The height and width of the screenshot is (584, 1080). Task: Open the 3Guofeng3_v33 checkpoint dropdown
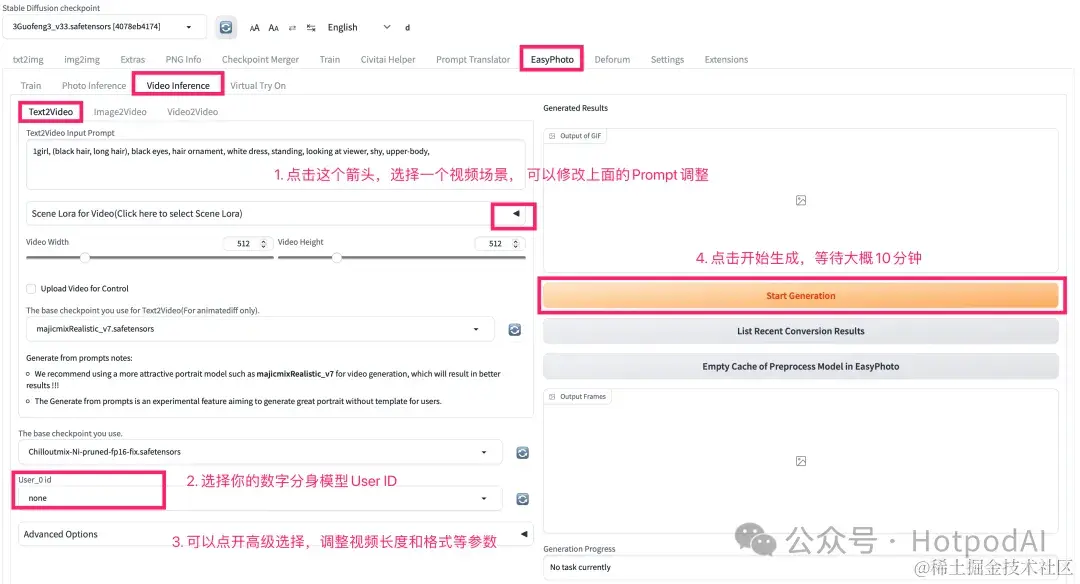(x=105, y=27)
